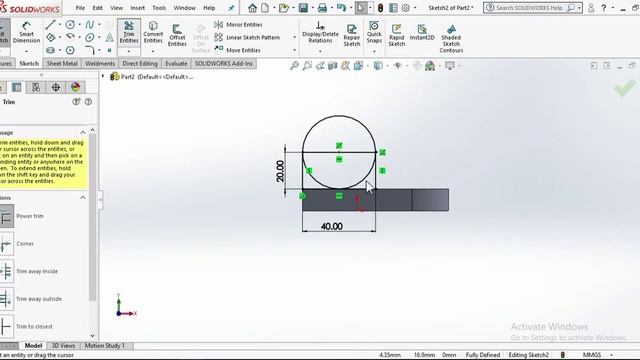Screen dimensions: 640x360
Task: Click the Trim Entities tool
Action: coord(129,32)
